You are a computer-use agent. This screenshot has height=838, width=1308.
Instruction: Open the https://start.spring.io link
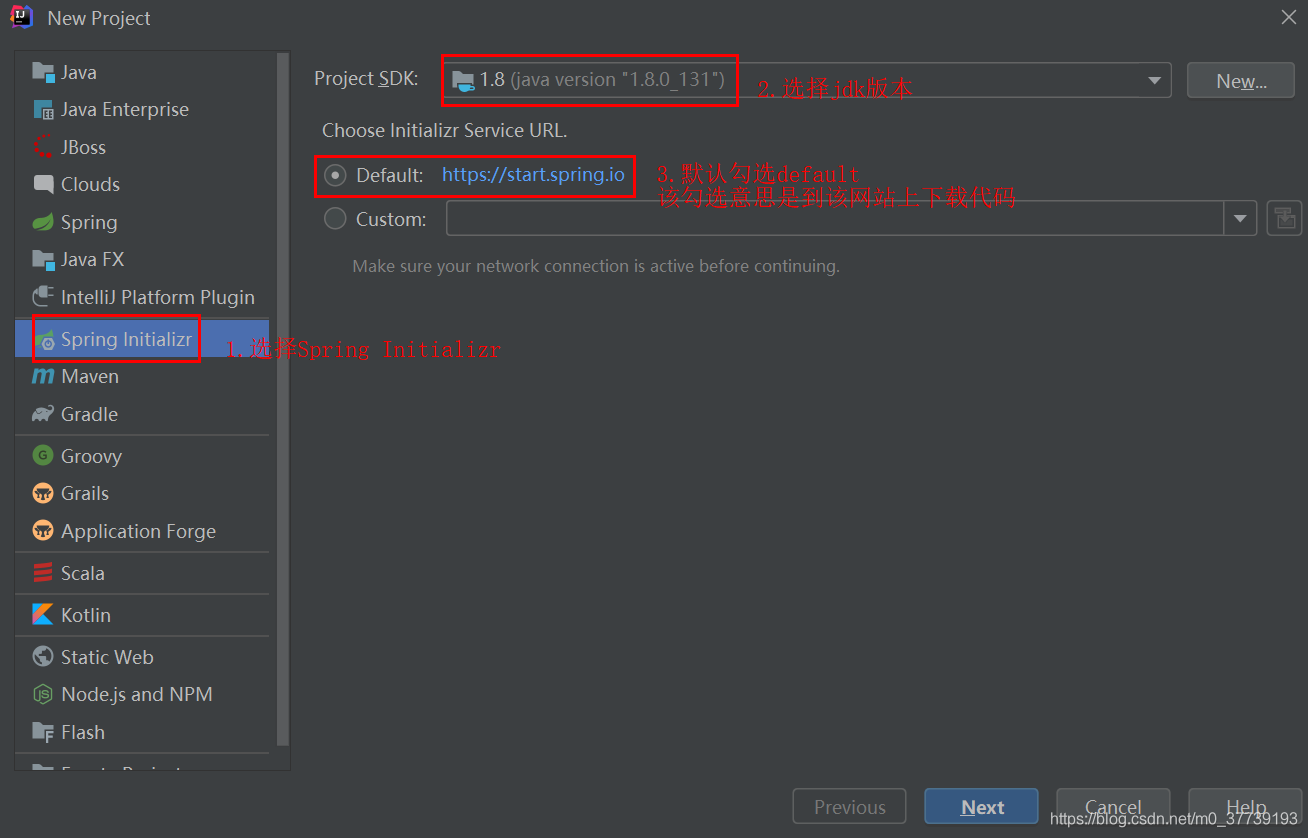point(533,175)
